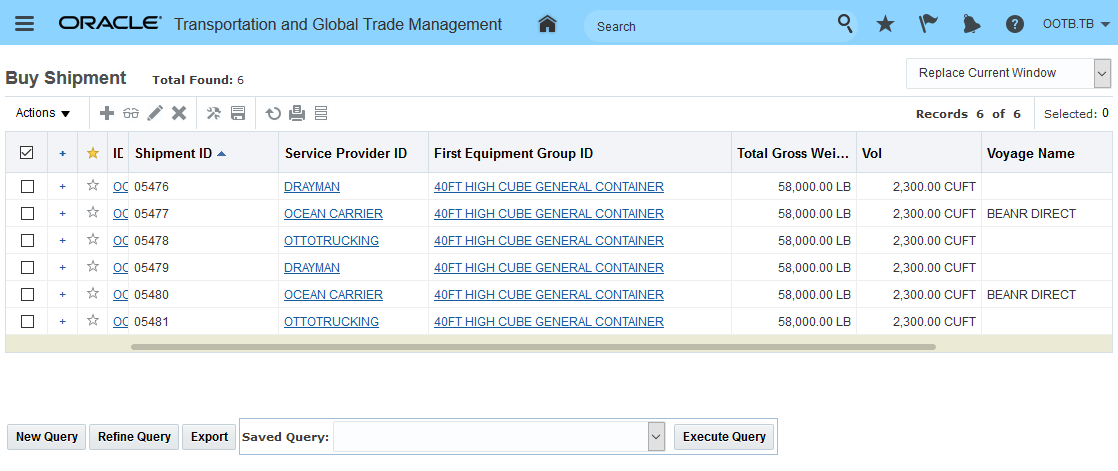1118x471 pixels.
Task: Expand row details for shipment 05477
Action: 62,213
